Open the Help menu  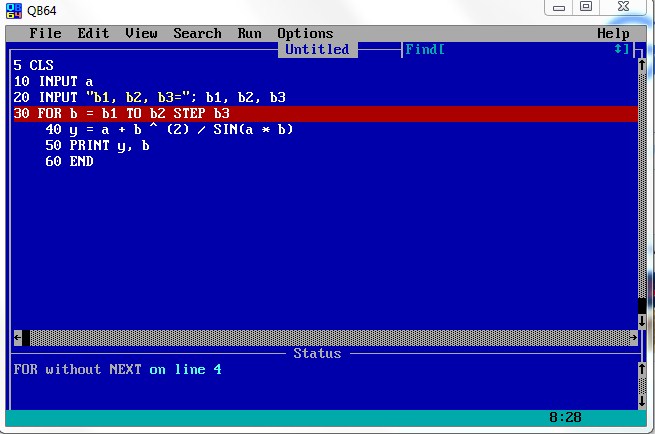[613, 33]
